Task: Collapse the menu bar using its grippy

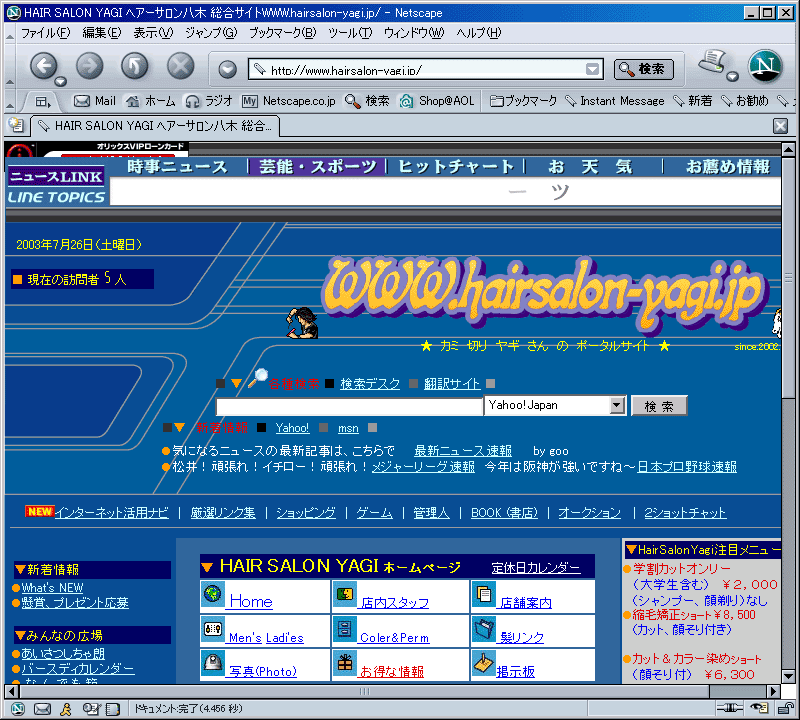Action: pos(10,34)
